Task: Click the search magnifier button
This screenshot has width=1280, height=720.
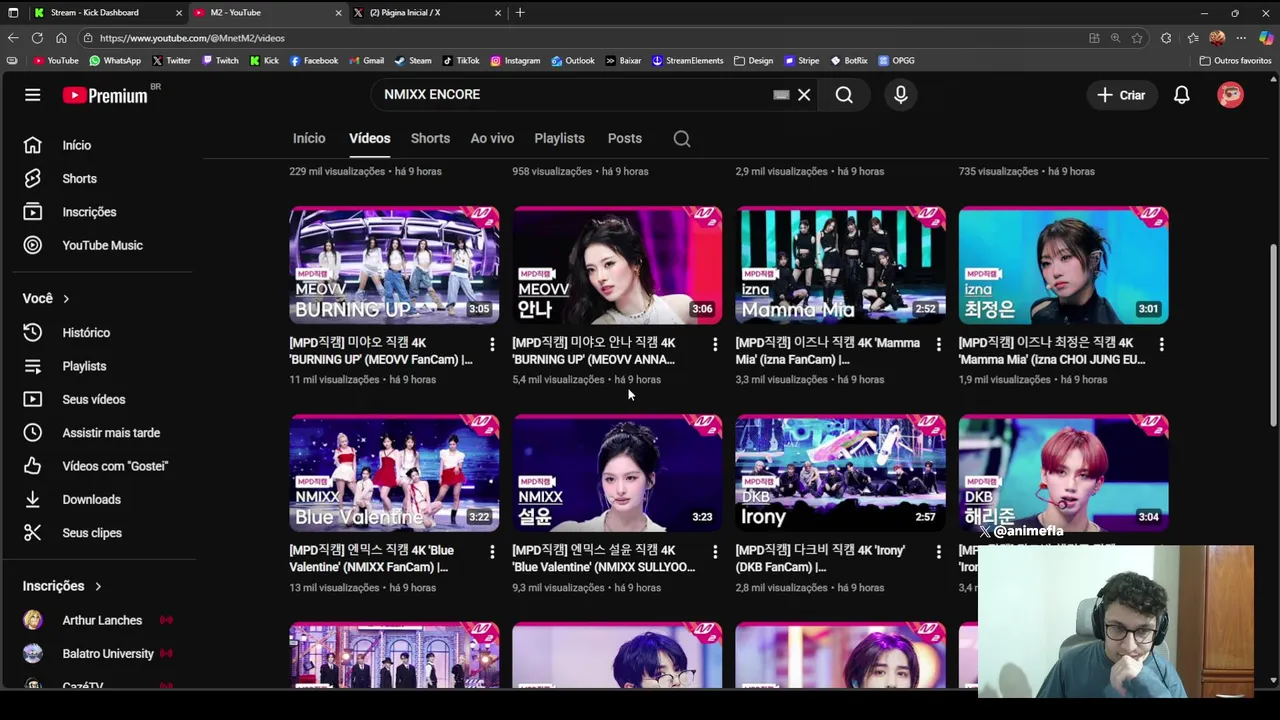Action: (844, 95)
